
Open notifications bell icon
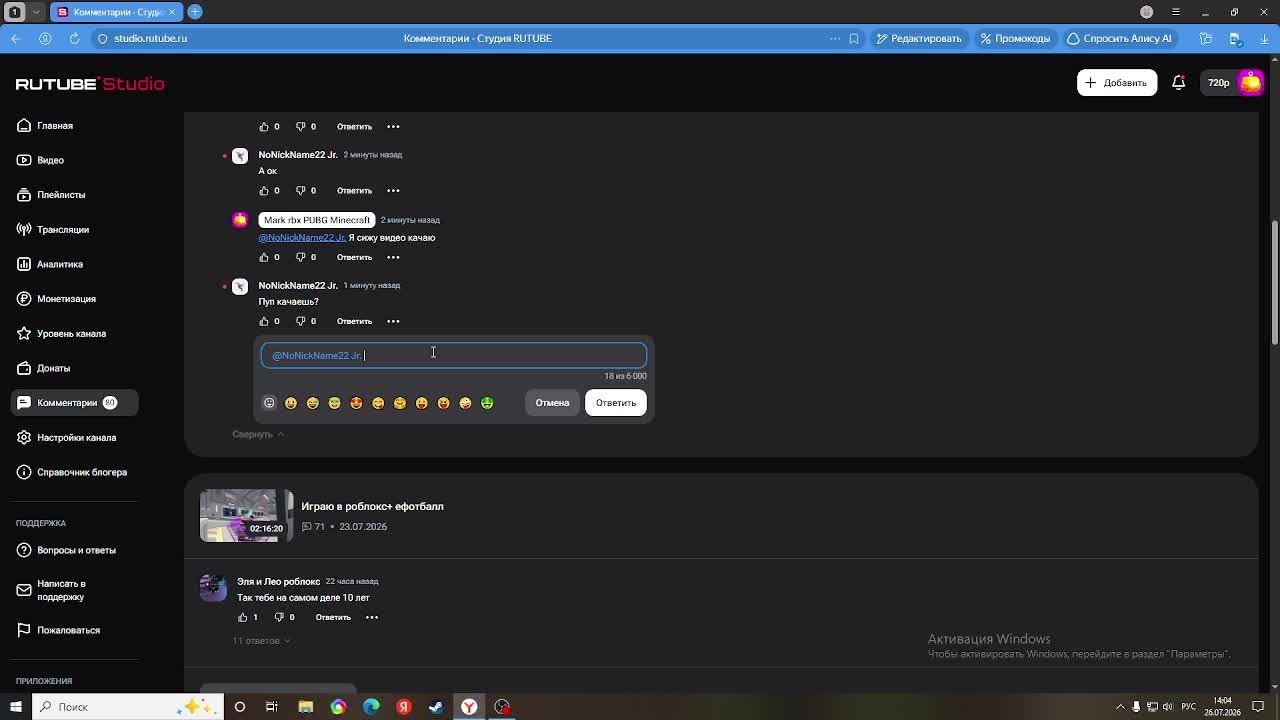pyautogui.click(x=1179, y=83)
